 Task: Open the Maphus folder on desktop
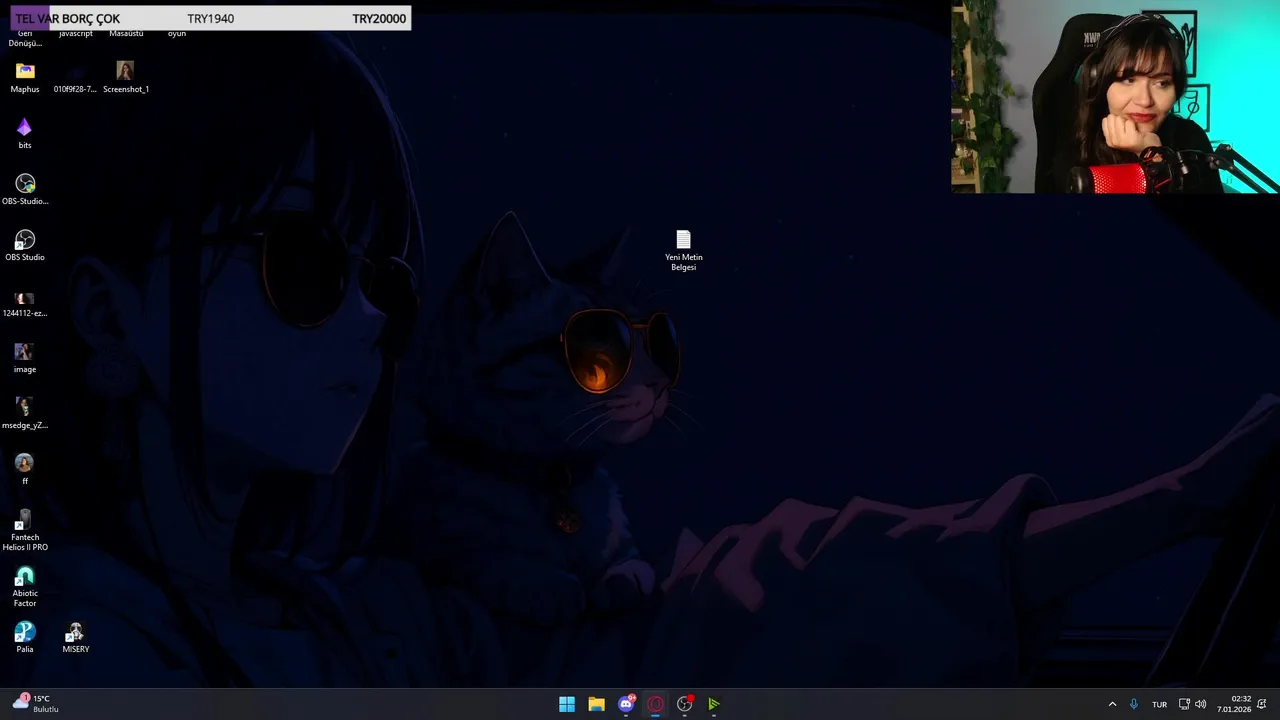pyautogui.click(x=25, y=77)
